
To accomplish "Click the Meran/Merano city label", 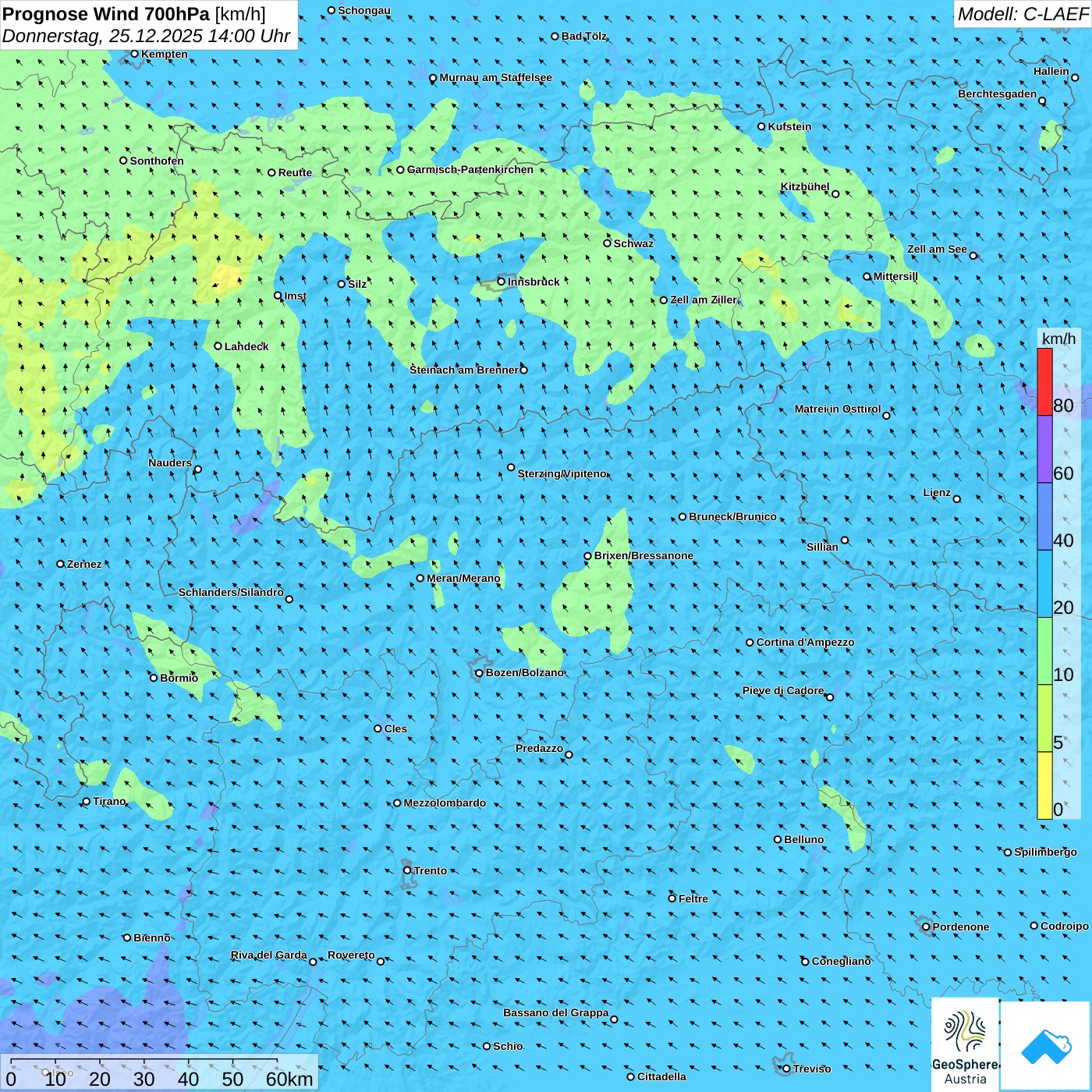I will point(463,578).
